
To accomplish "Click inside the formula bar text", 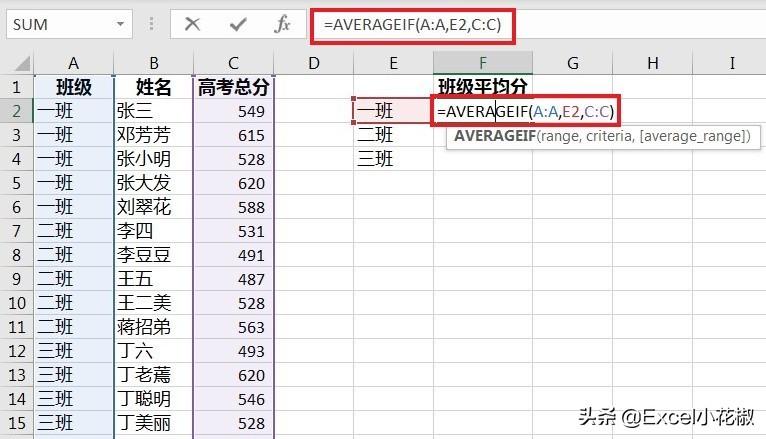I will 412,24.
